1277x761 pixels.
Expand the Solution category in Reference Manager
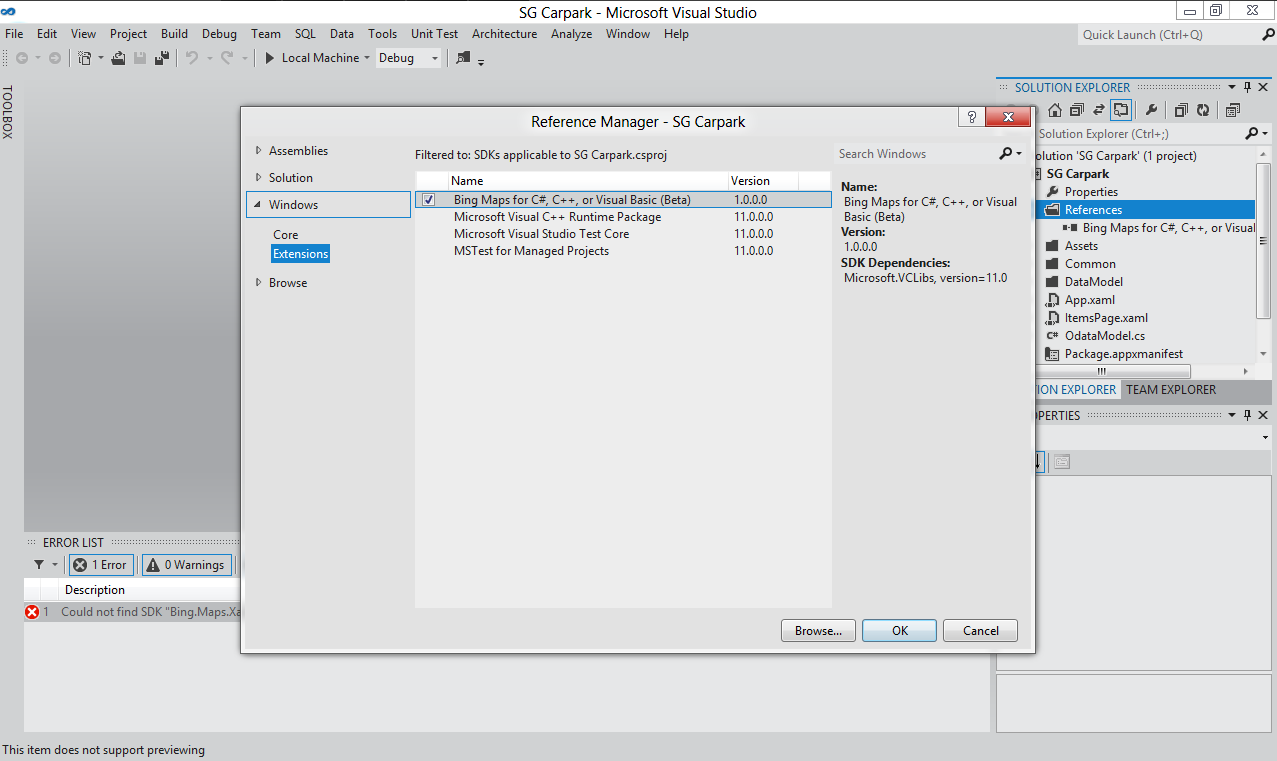pos(259,178)
